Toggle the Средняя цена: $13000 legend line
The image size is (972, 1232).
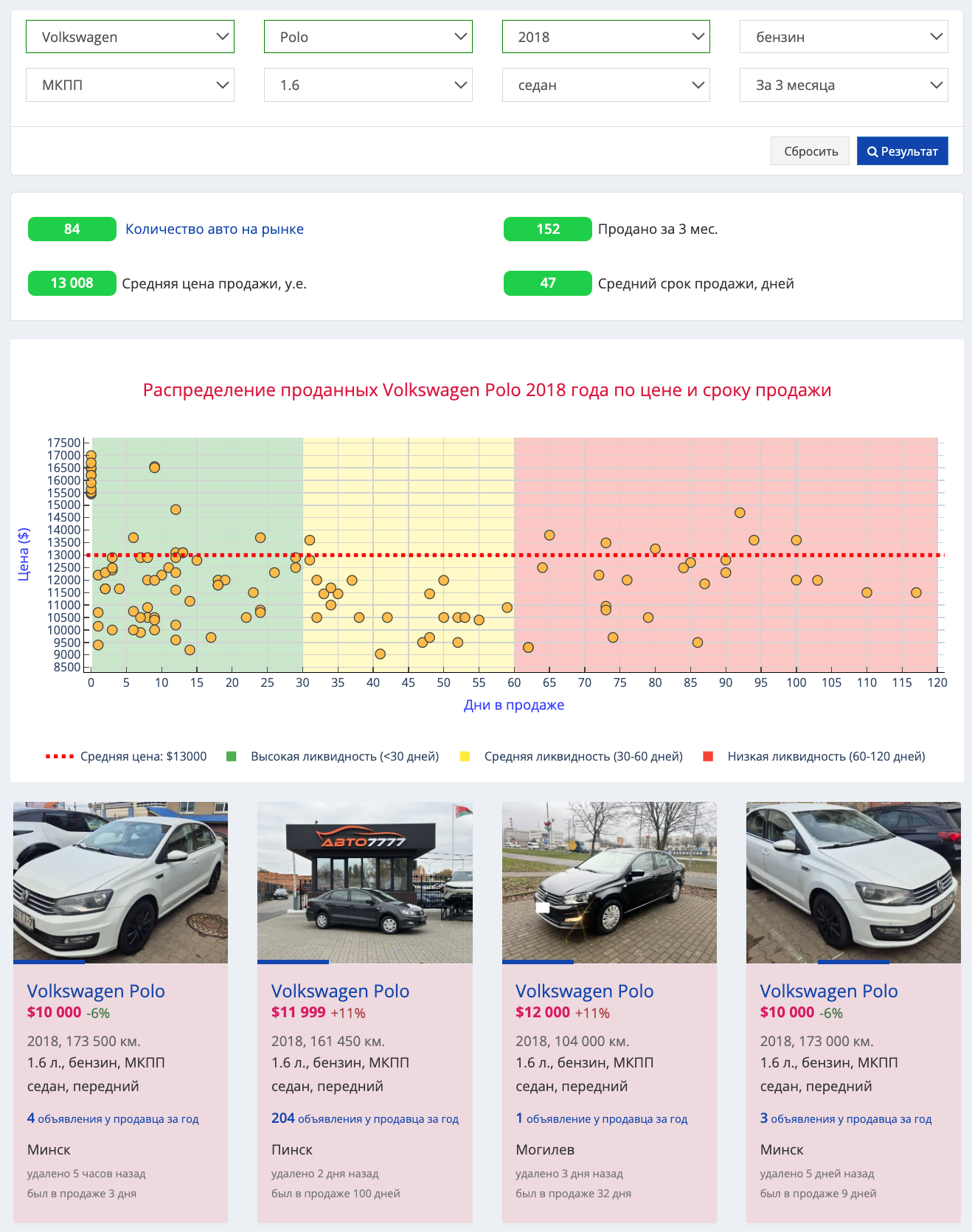click(126, 756)
